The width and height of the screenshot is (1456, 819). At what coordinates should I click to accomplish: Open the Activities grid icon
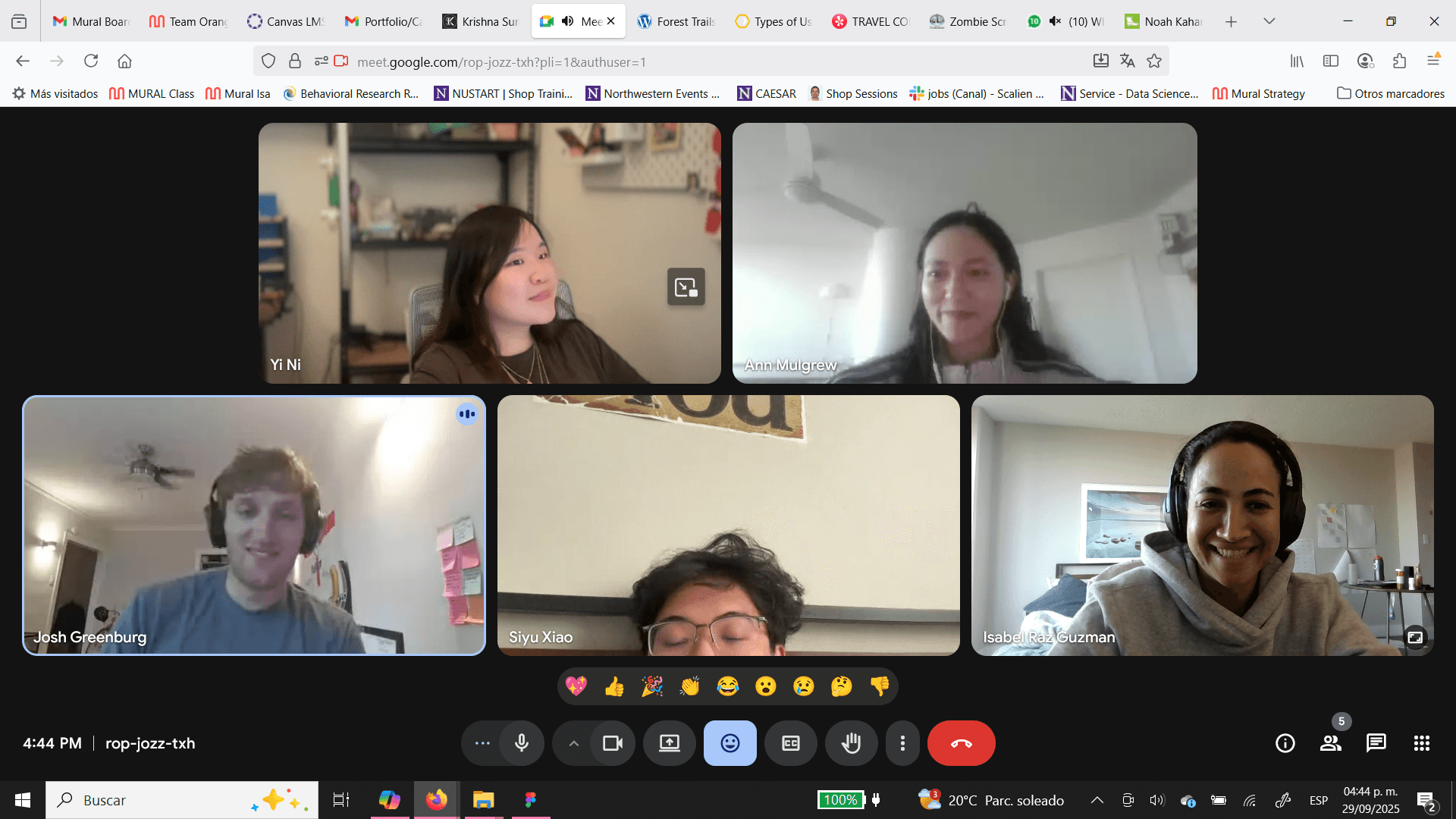pyautogui.click(x=1421, y=743)
